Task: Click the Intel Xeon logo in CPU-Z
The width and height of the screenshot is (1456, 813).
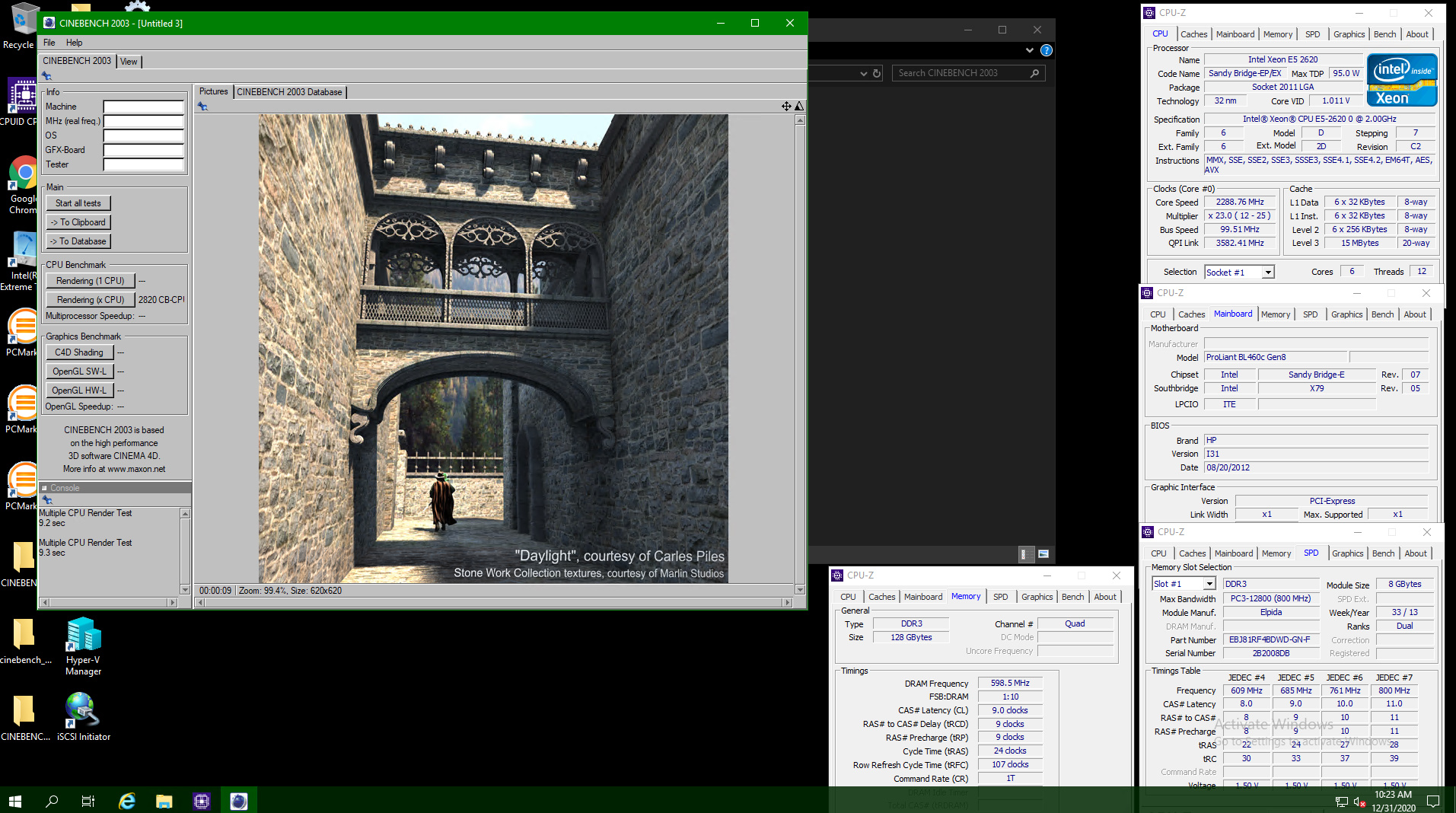Action: (1402, 80)
